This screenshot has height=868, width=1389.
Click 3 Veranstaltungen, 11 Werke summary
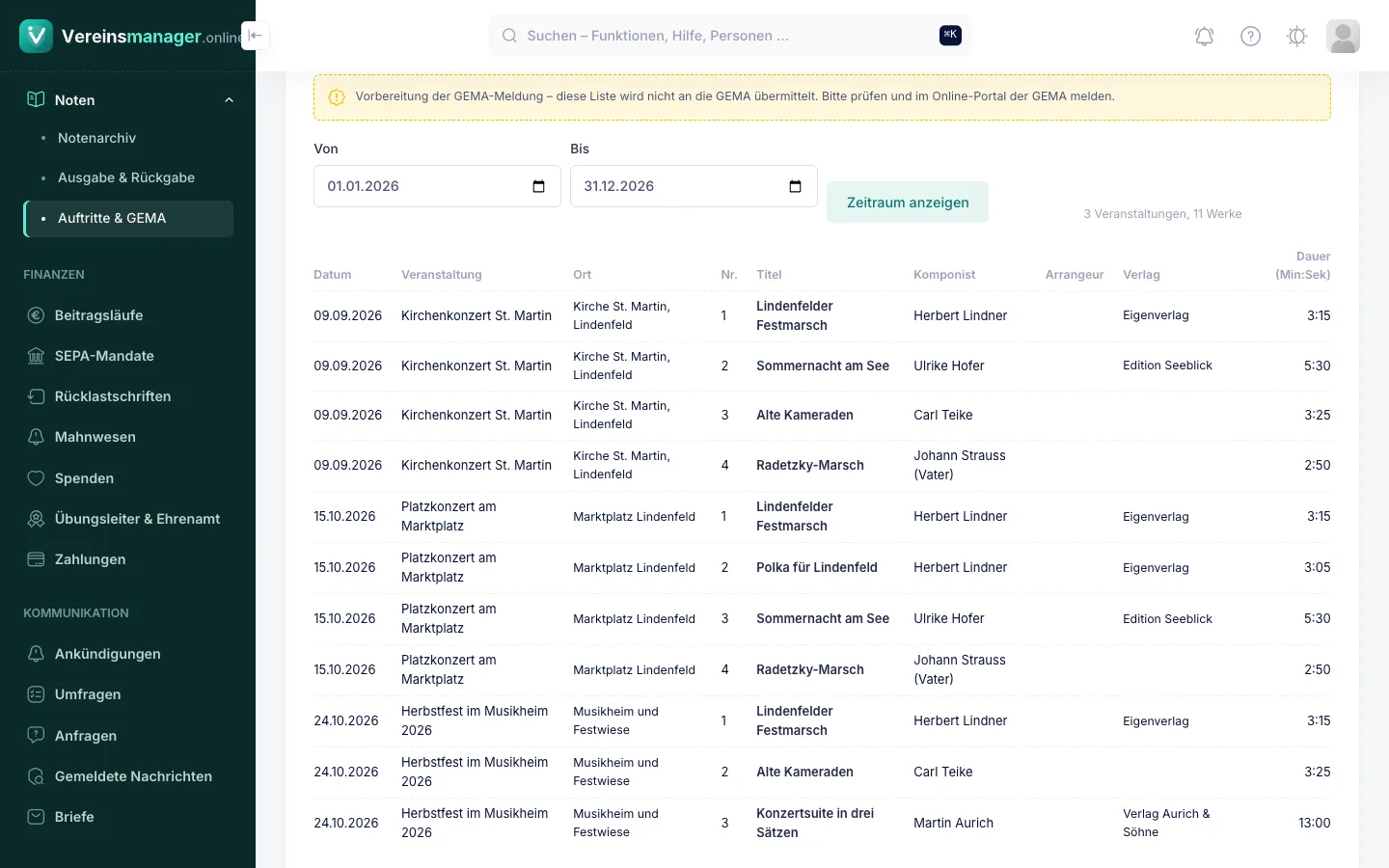coord(1162,214)
